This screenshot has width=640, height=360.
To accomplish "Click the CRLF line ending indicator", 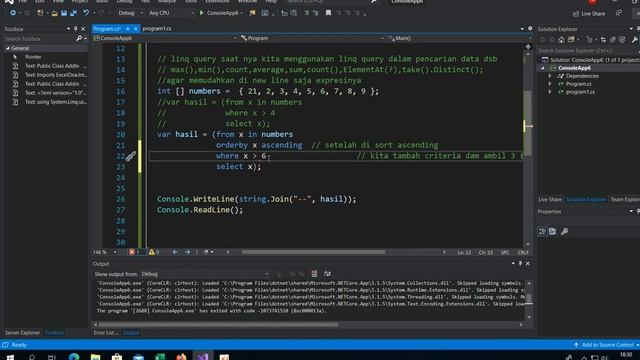I will coord(523,253).
